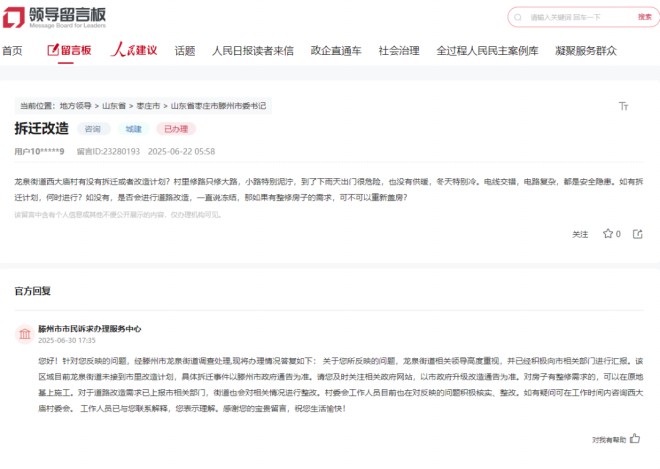The height and width of the screenshot is (469, 660).
Task: Click the share icon beside the star
Action: [639, 234]
